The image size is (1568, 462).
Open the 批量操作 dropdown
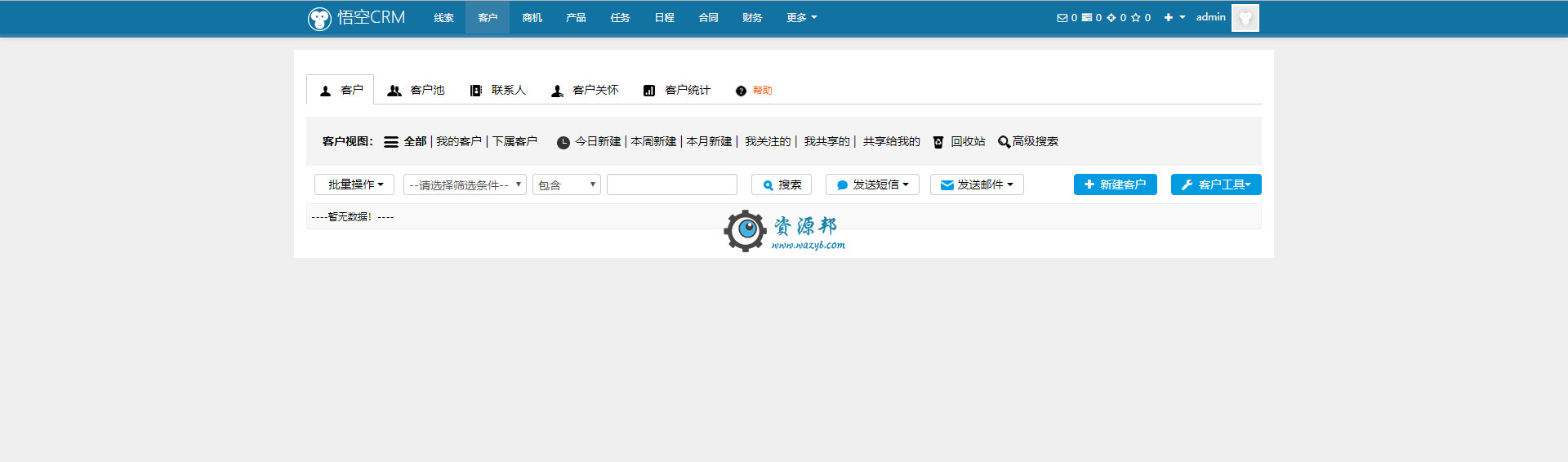354,184
